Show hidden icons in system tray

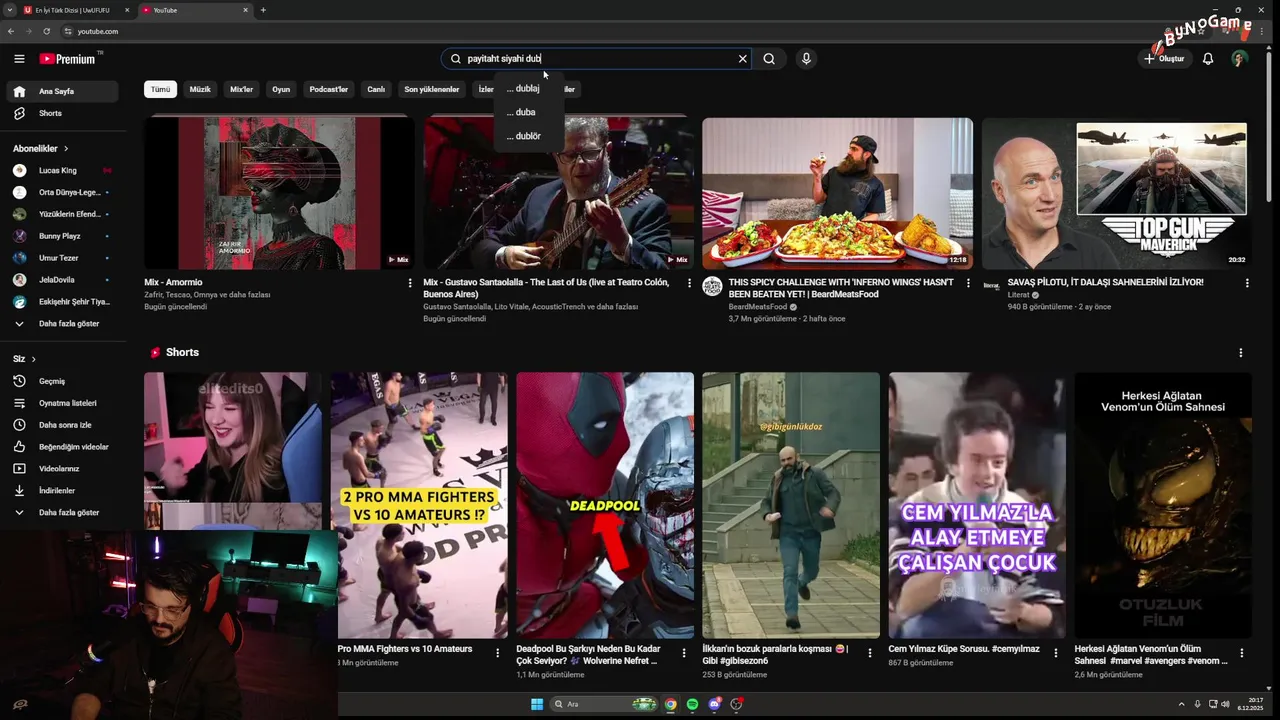coord(1182,704)
